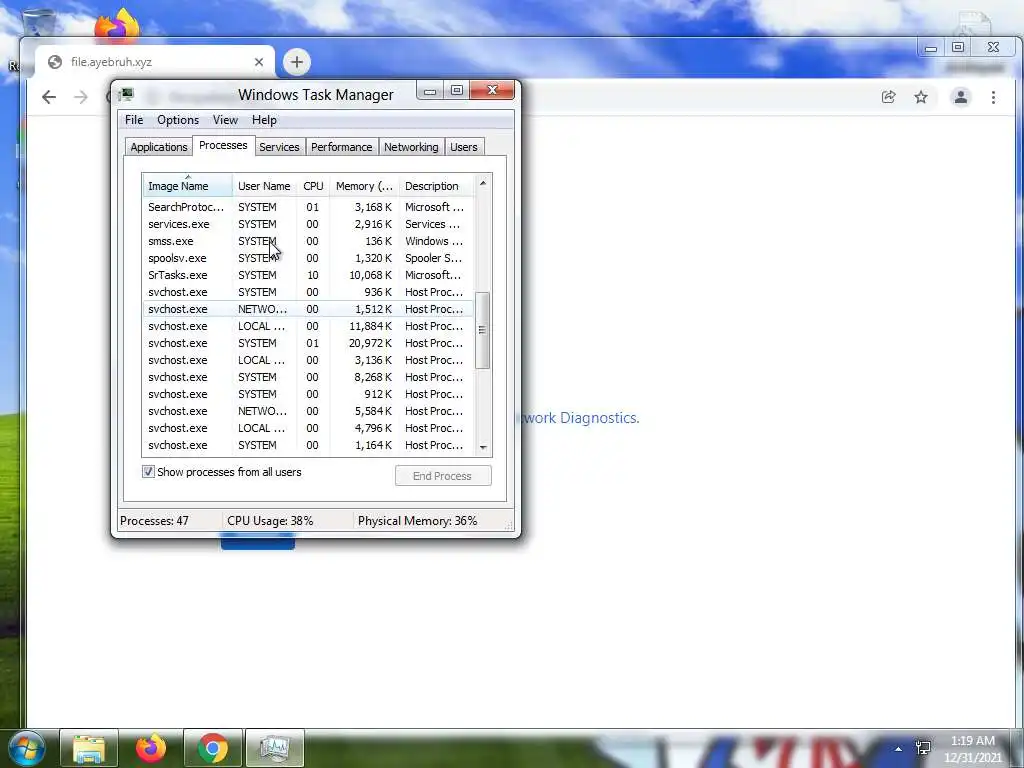This screenshot has width=1024, height=768.
Task: Click the End Process button
Action: point(443,476)
